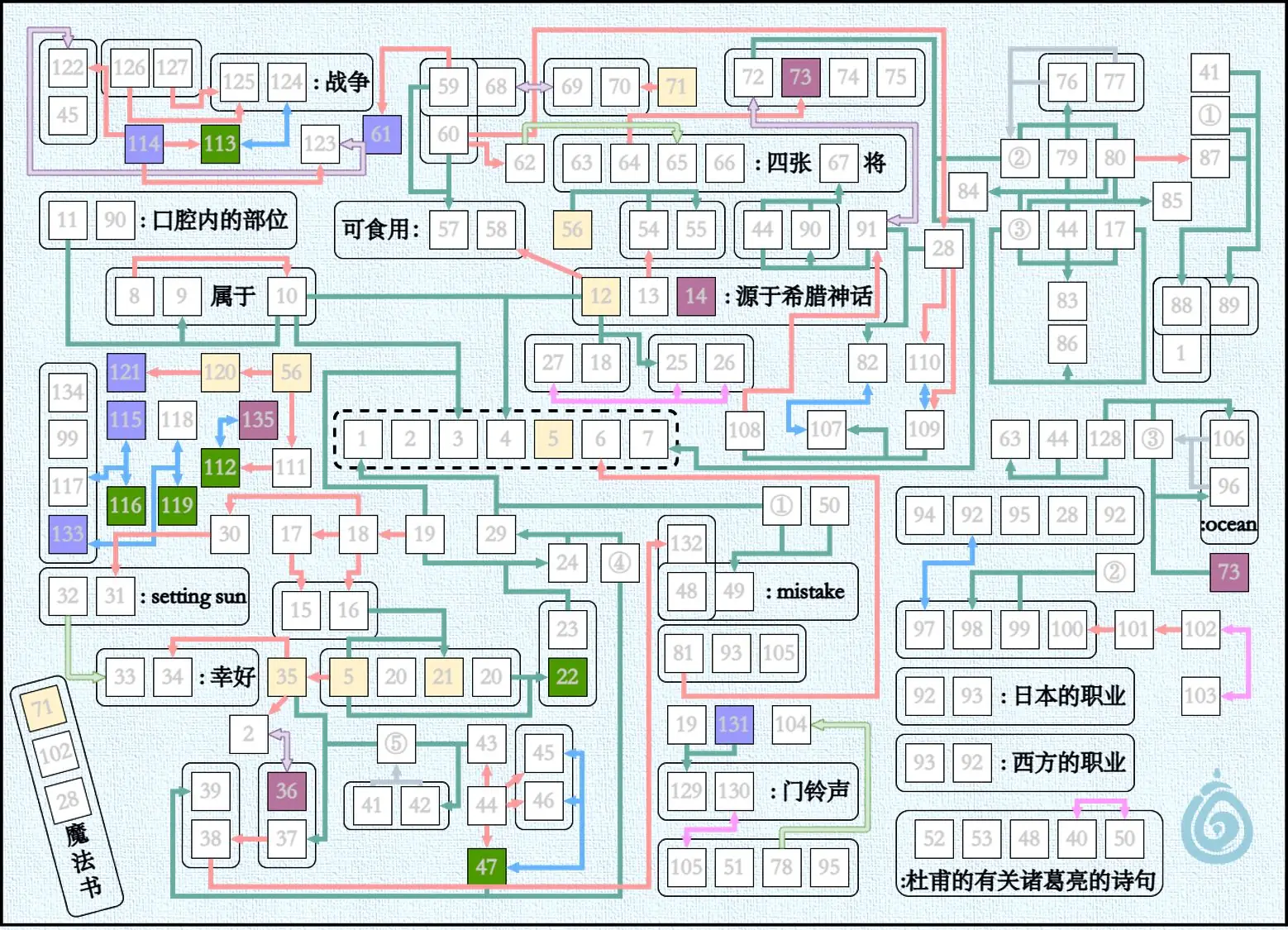The width and height of the screenshot is (1288, 930).
Task: Select the mauve box numbered 36
Action: 286,791
